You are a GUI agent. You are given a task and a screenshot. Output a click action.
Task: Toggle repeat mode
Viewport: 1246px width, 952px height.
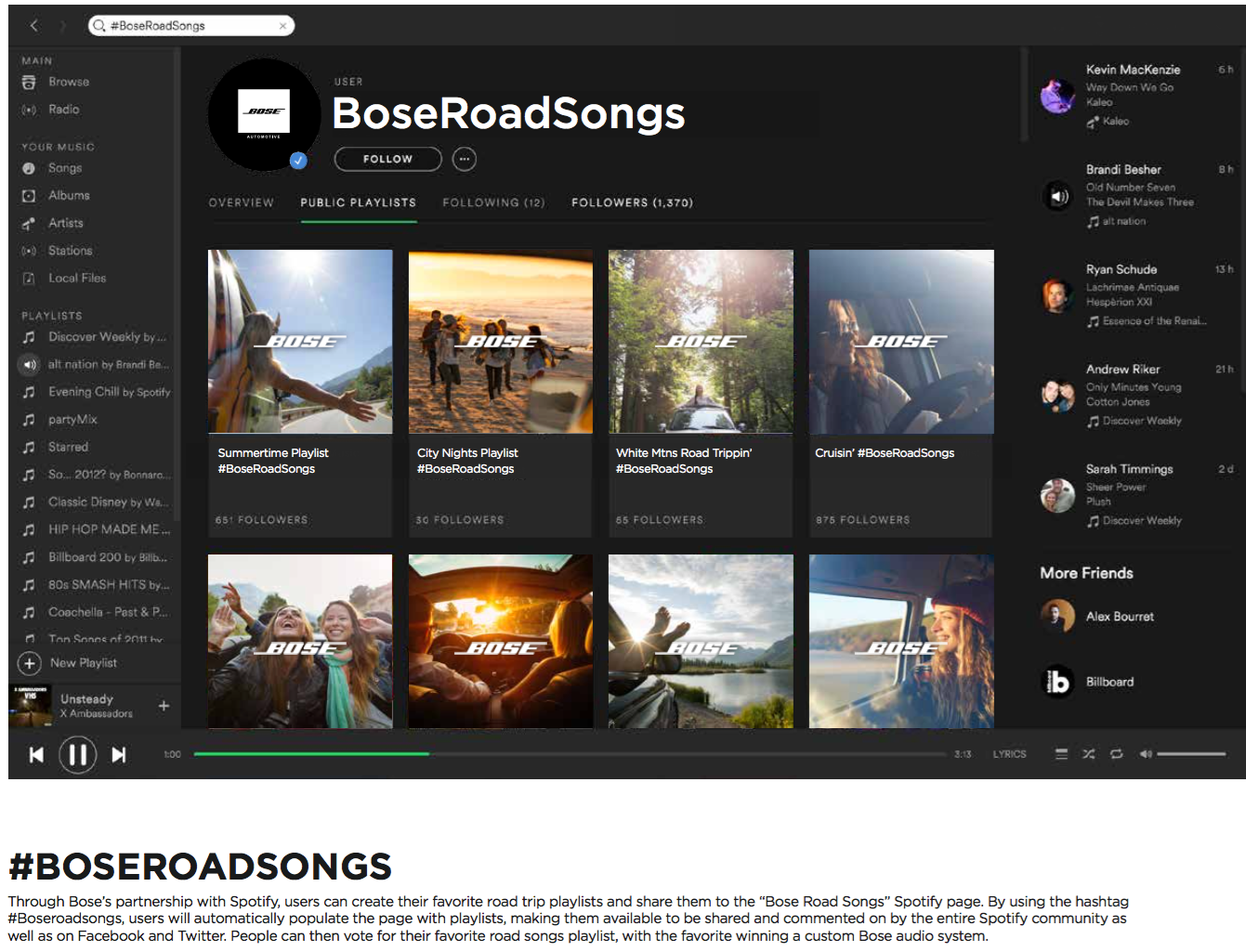click(x=1116, y=754)
